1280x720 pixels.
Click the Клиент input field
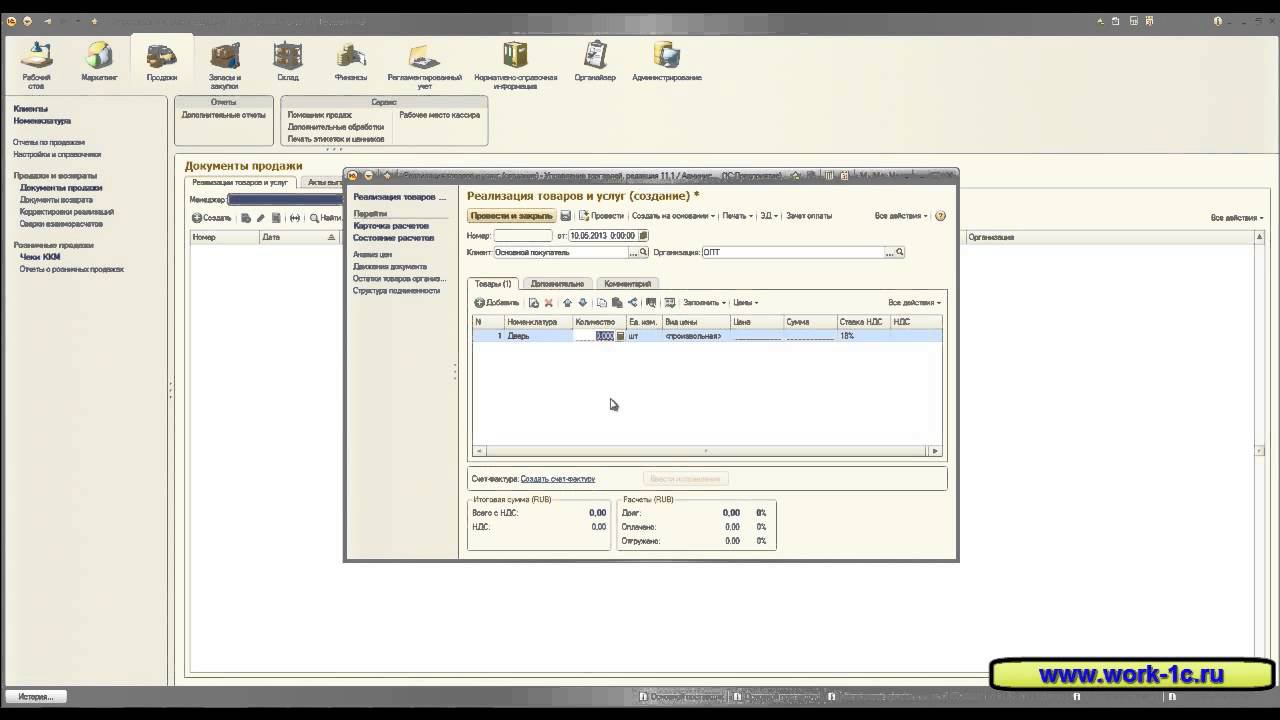[560, 253]
